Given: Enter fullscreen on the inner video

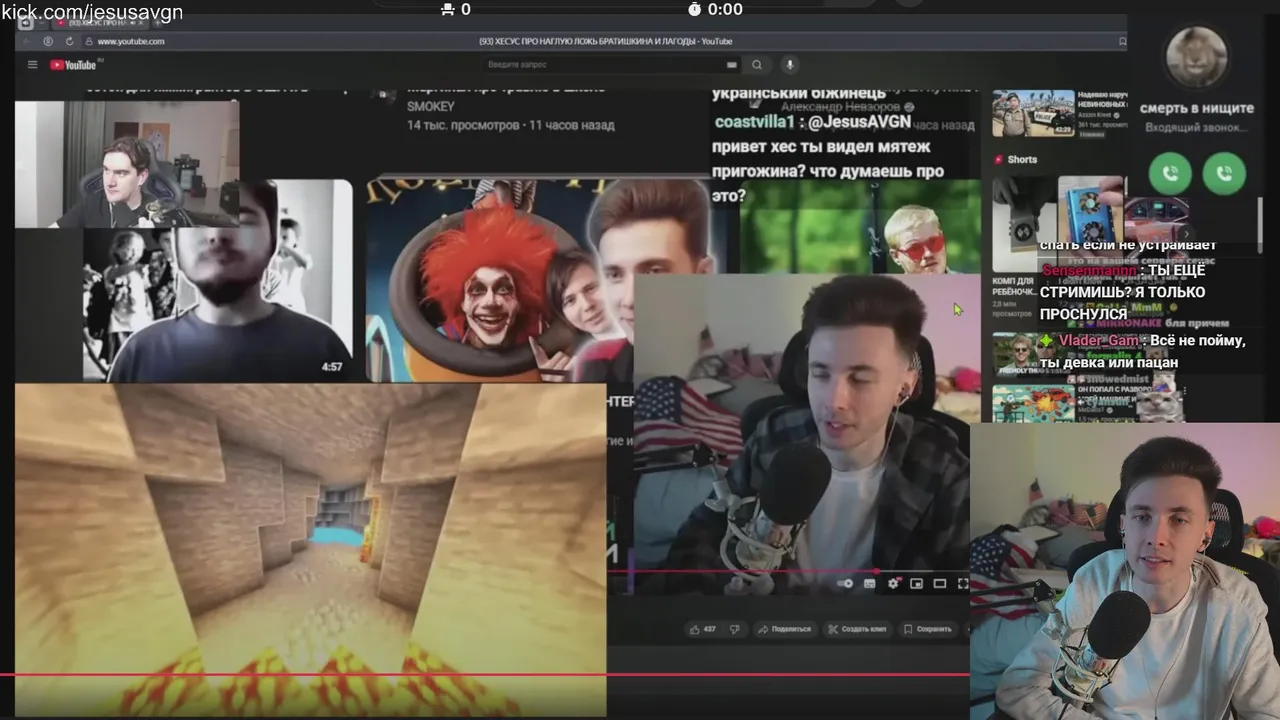Looking at the screenshot, I should (963, 584).
